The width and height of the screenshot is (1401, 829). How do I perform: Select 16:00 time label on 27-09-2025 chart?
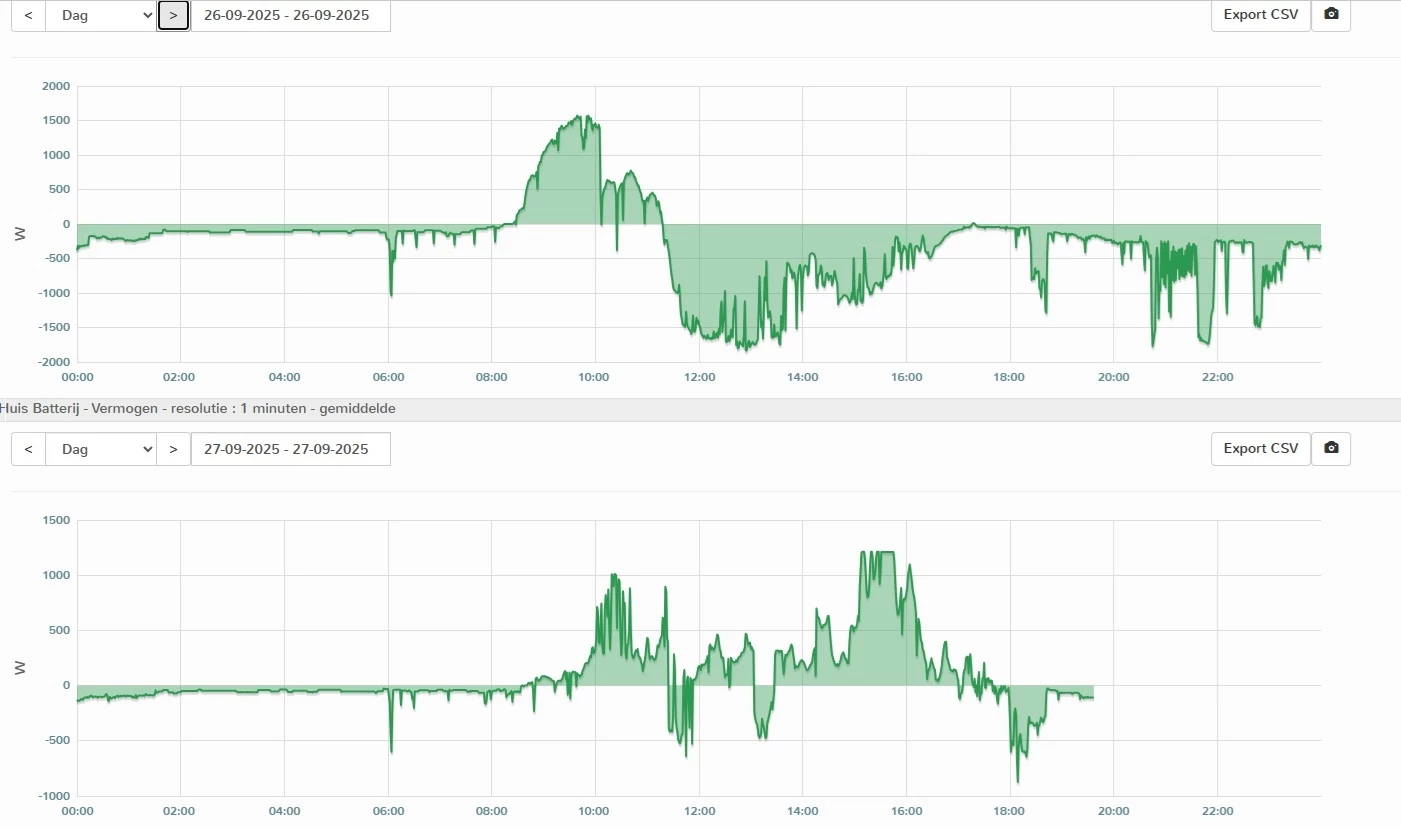906,812
